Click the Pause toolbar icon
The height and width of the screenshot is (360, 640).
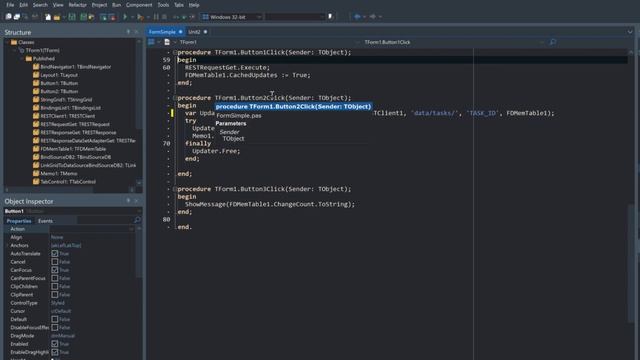(x=156, y=17)
